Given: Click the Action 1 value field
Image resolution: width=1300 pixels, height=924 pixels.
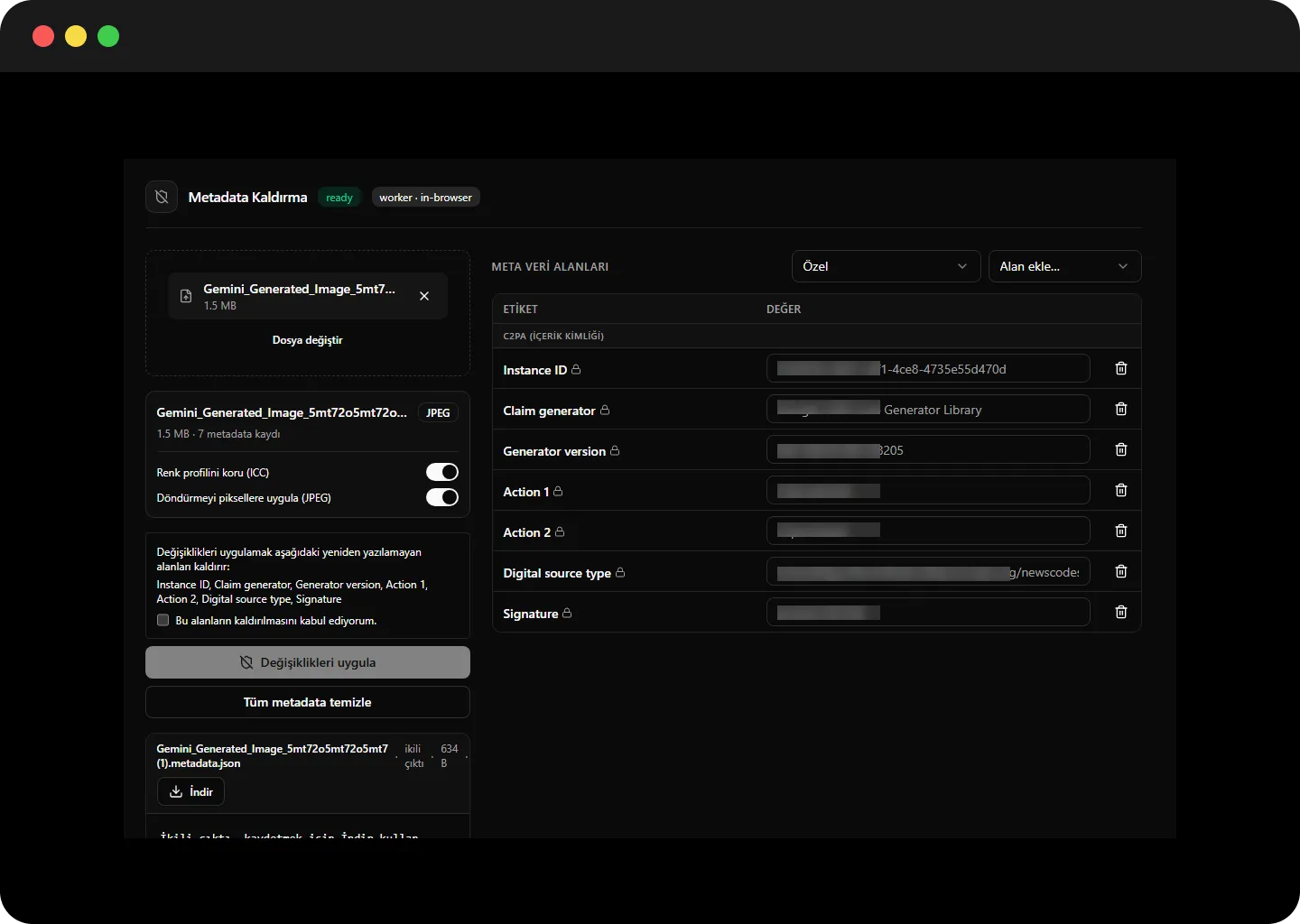Looking at the screenshot, I should pyautogui.click(x=928, y=490).
